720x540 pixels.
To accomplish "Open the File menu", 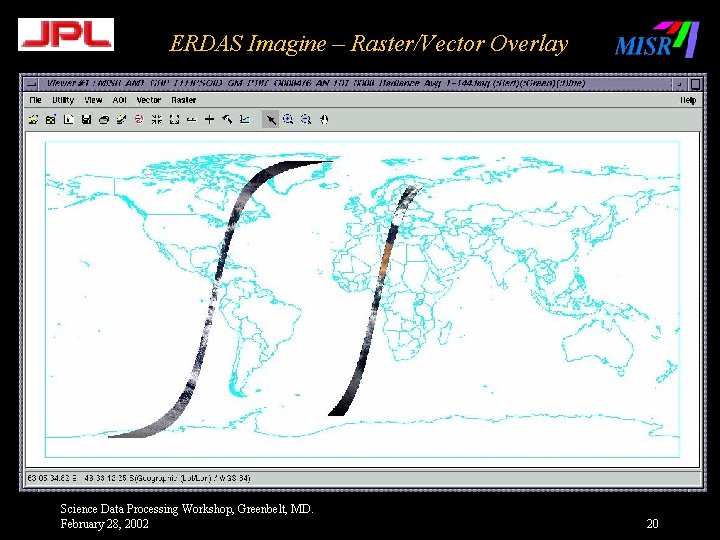I will pyautogui.click(x=35, y=100).
